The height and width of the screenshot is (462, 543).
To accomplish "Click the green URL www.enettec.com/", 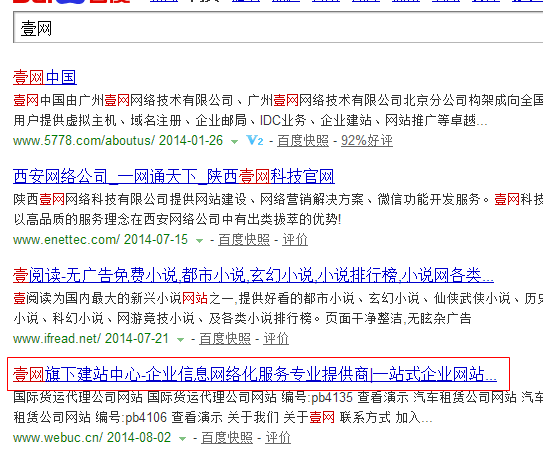I will pos(66,240).
